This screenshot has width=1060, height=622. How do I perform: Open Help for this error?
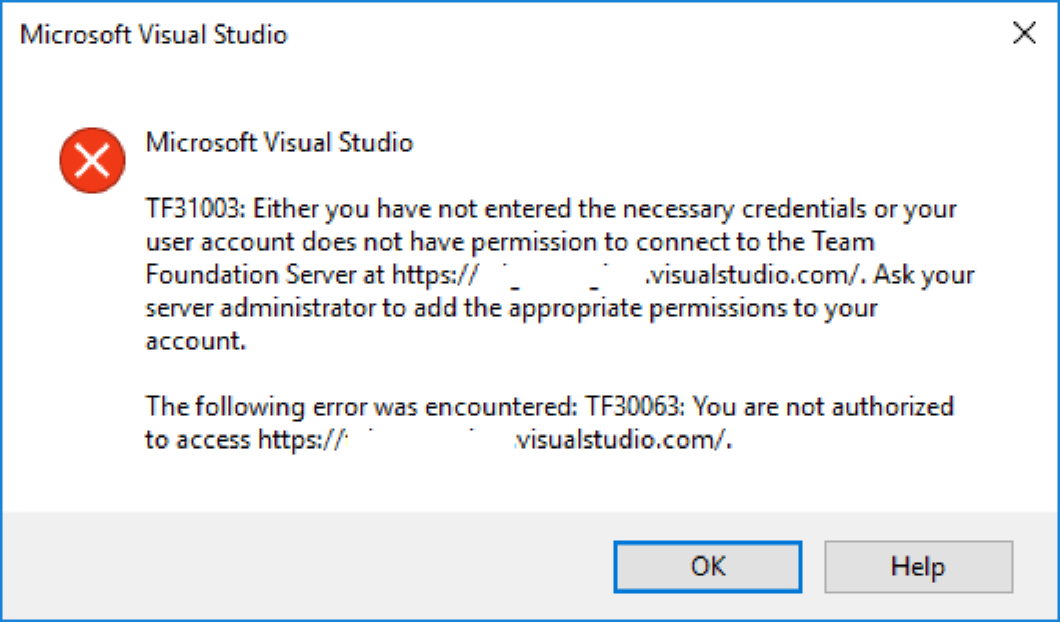click(x=917, y=567)
